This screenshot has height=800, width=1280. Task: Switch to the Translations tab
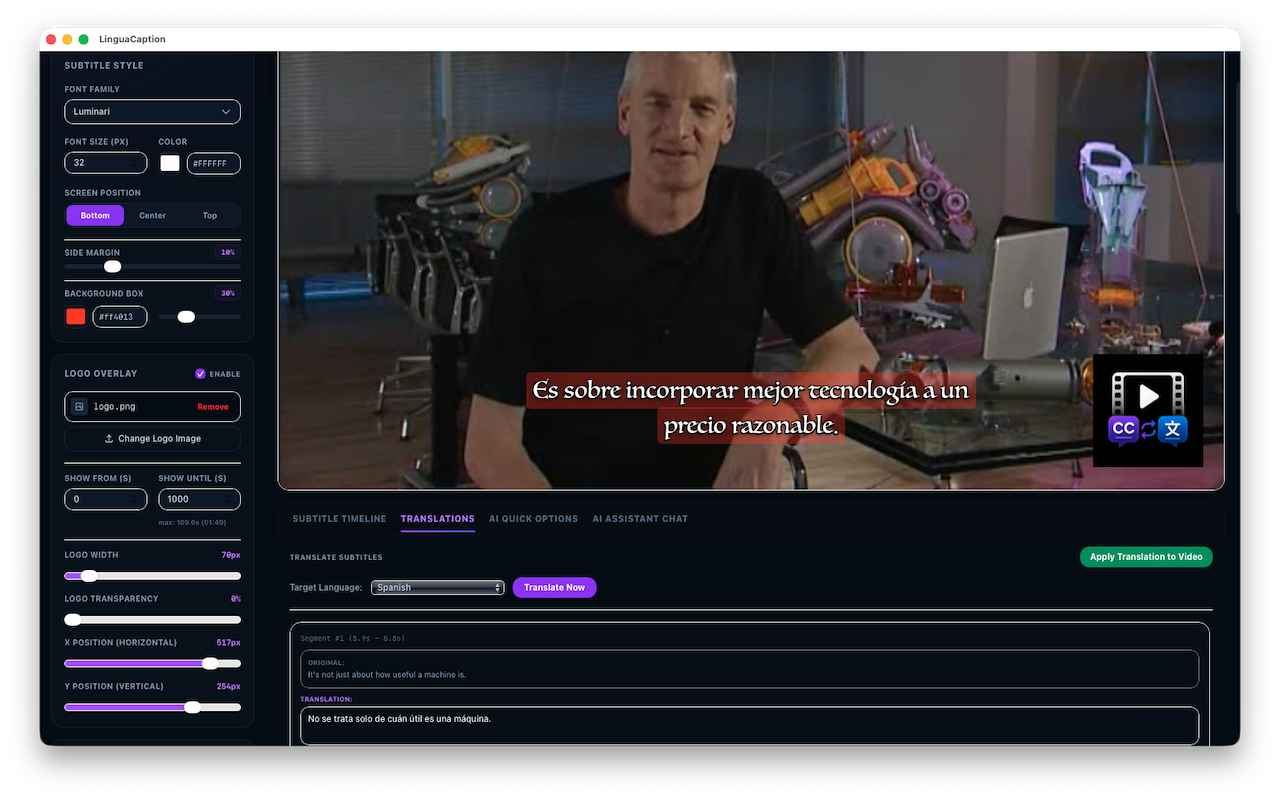click(x=437, y=519)
